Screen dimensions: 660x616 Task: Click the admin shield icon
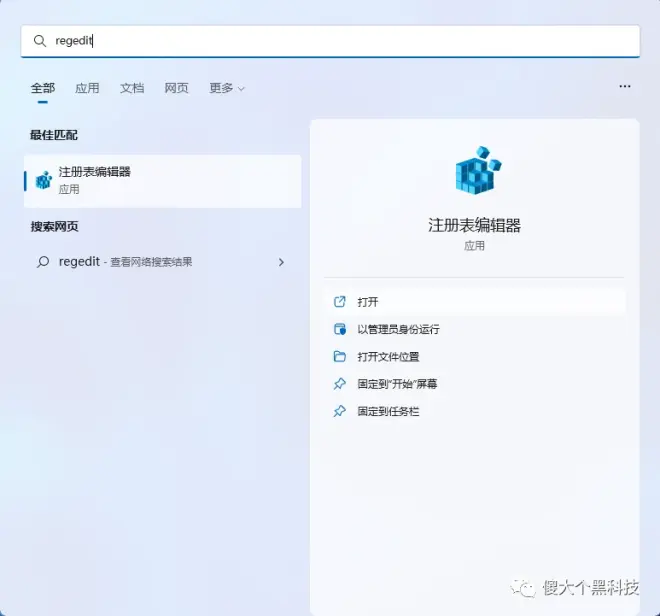click(x=340, y=329)
